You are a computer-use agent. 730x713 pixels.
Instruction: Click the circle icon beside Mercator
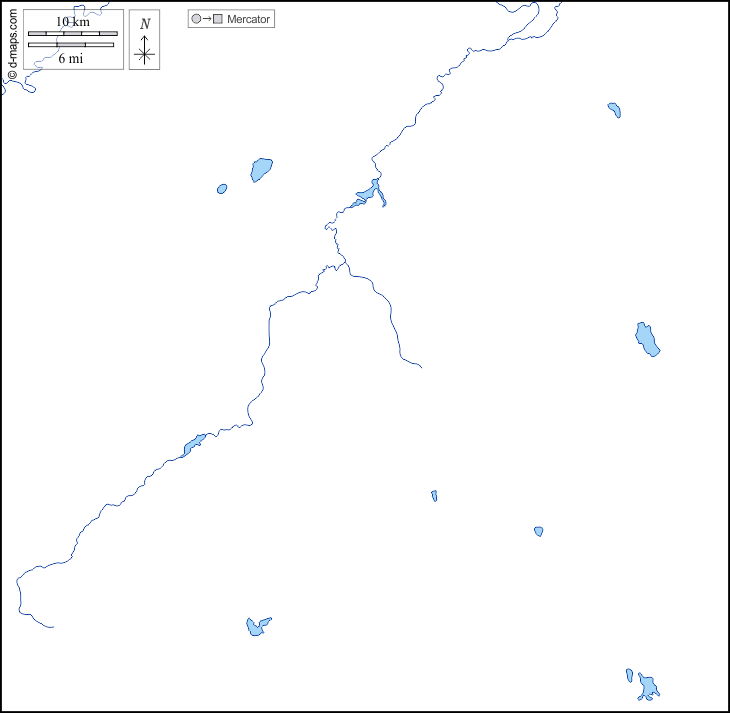click(196, 19)
